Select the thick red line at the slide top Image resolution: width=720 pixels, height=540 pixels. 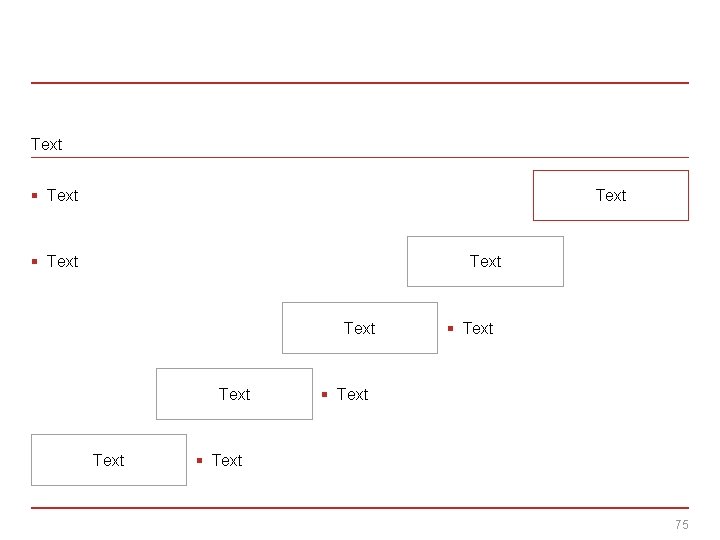coord(360,83)
